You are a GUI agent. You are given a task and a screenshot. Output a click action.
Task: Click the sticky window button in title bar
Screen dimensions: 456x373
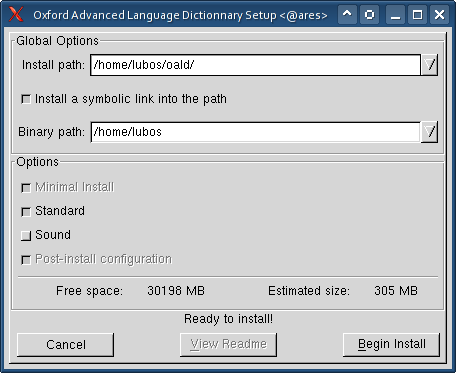click(x=369, y=14)
